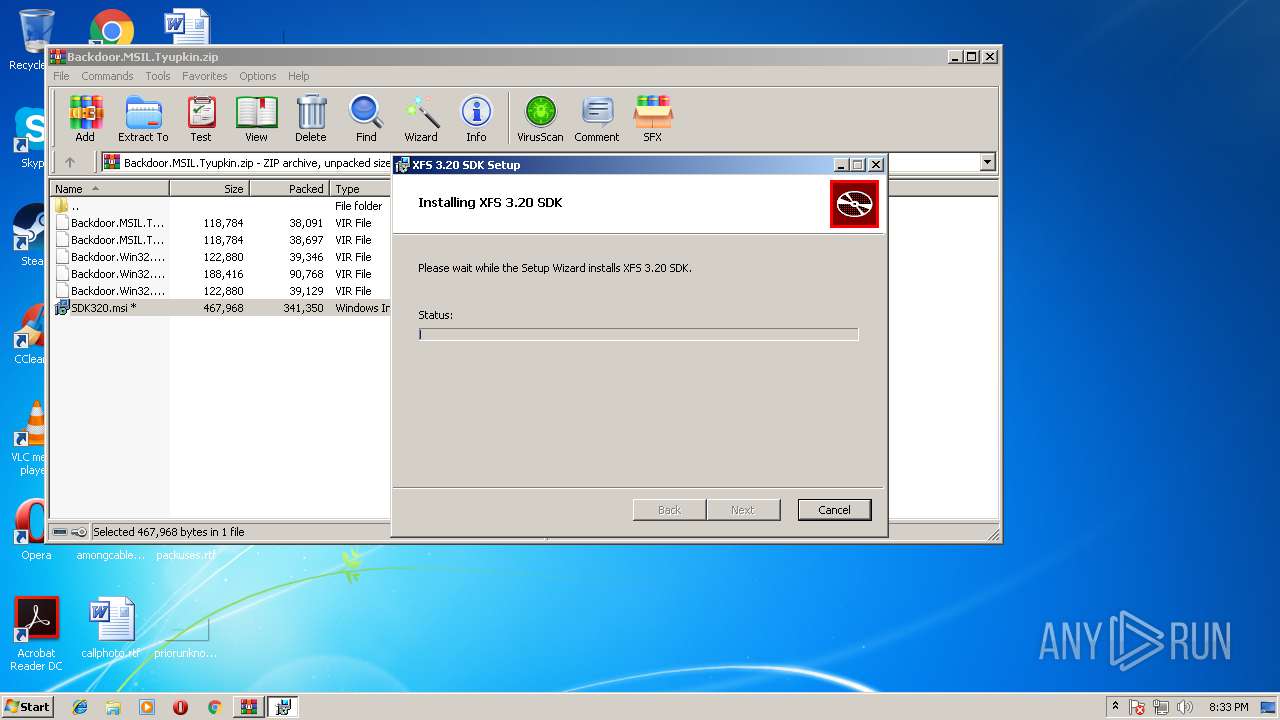The image size is (1280, 720).
Task: Show archive Info icon
Action: click(x=476, y=119)
